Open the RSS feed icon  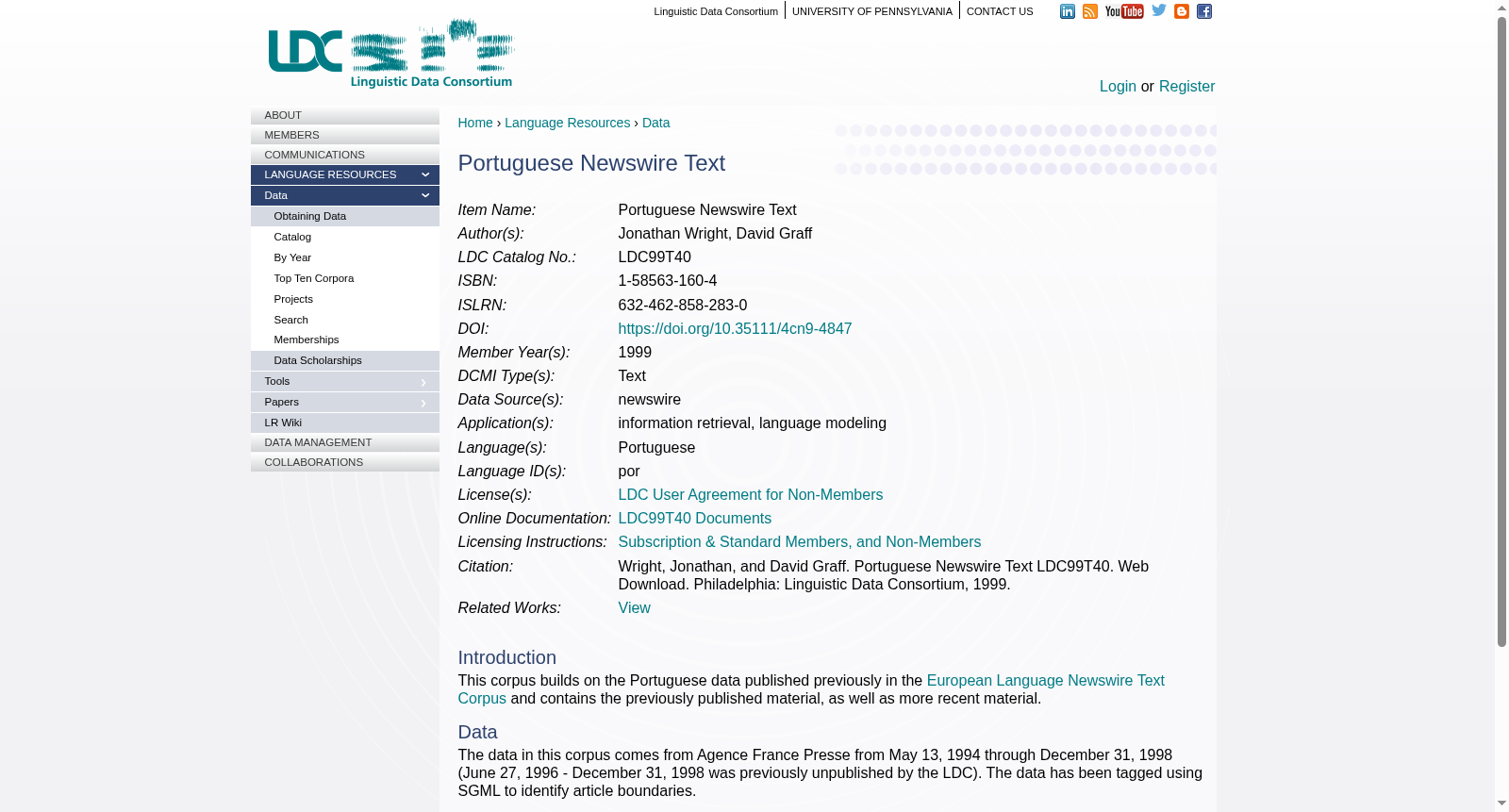pos(1089,11)
